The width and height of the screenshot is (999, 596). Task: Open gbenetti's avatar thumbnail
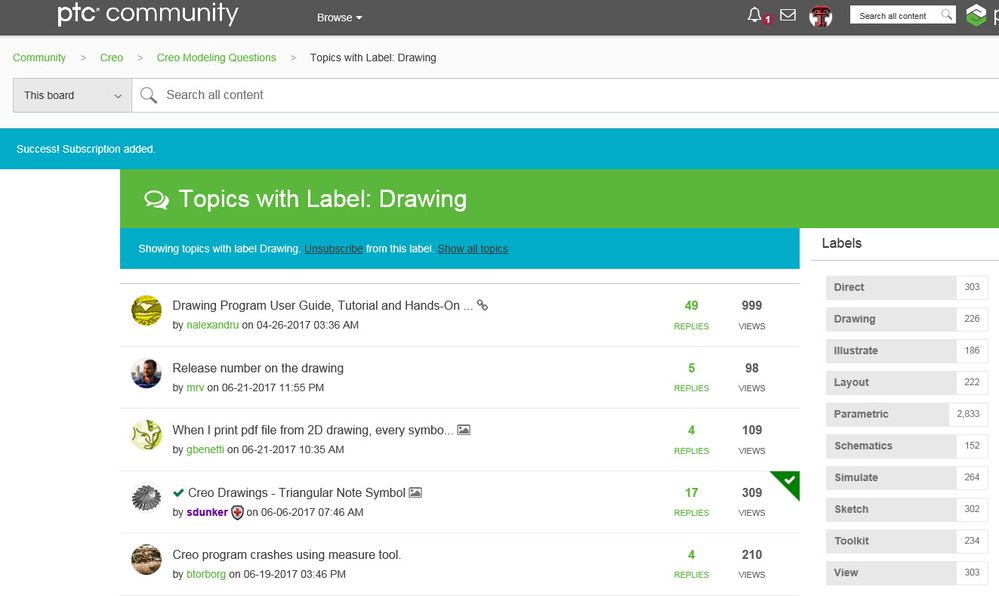coord(147,435)
